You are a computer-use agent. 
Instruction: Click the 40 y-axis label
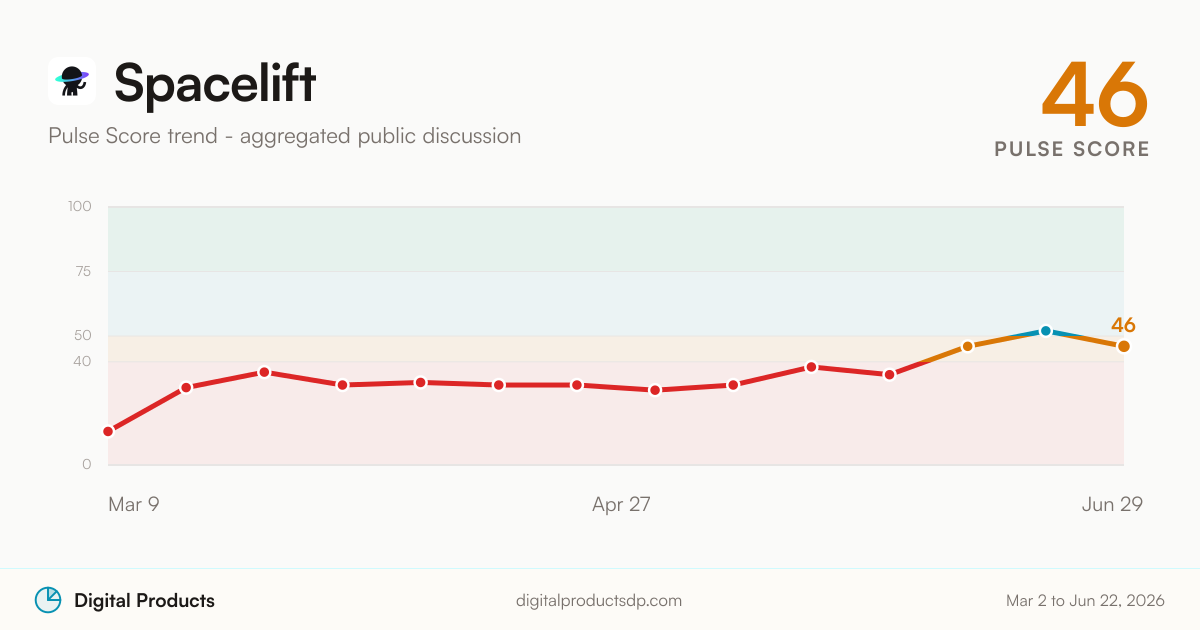point(82,361)
